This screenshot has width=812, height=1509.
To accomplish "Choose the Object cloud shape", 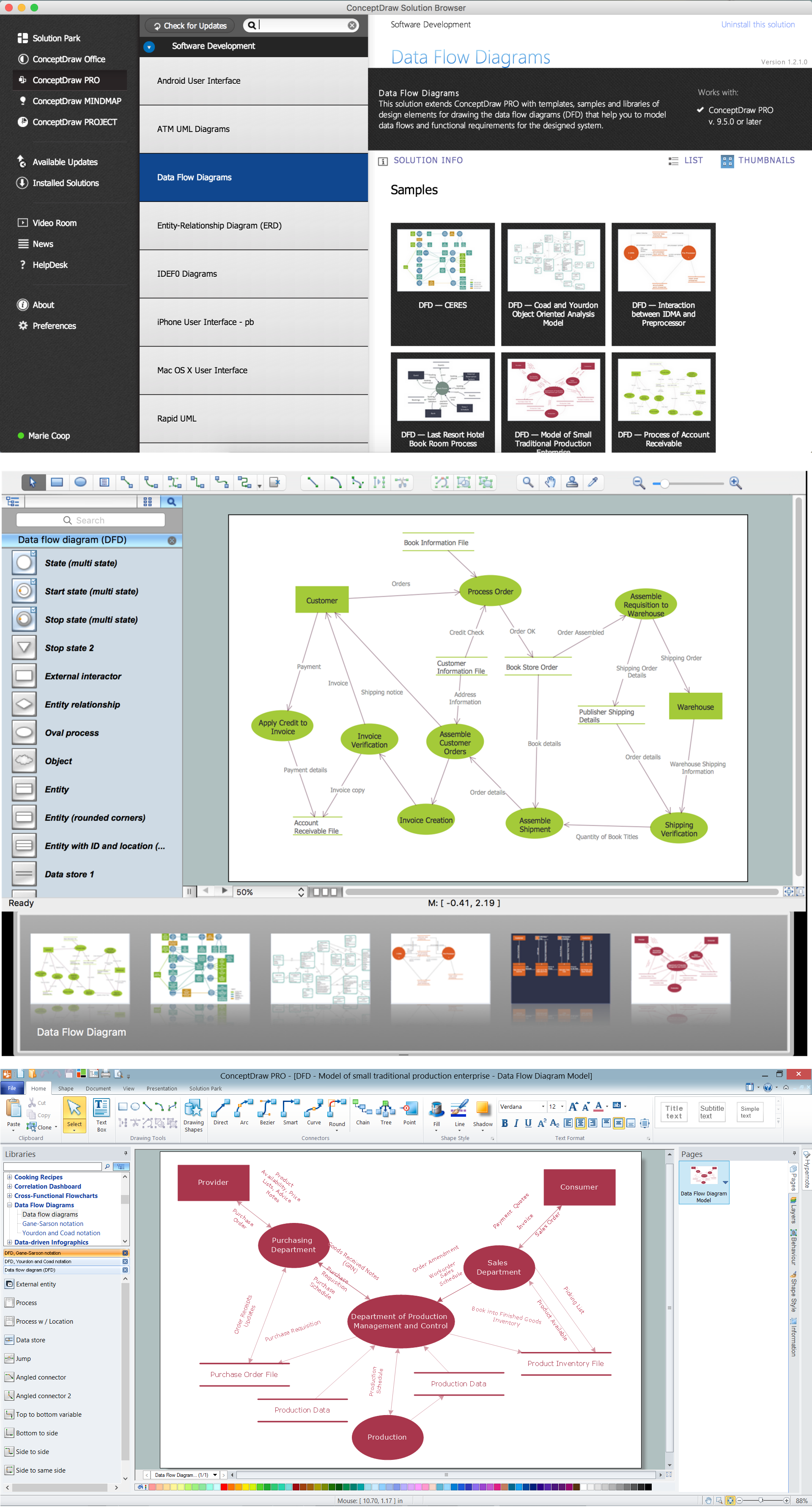I will coord(24,760).
